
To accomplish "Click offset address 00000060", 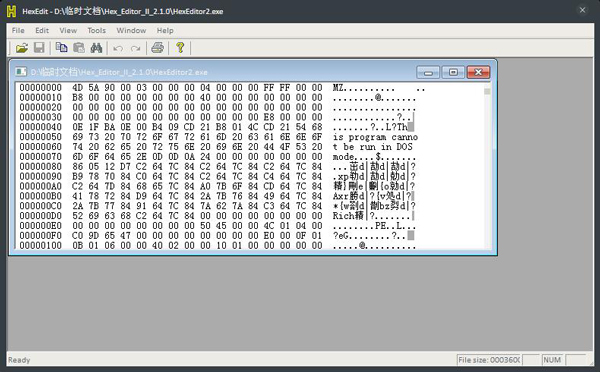I will [x=41, y=147].
